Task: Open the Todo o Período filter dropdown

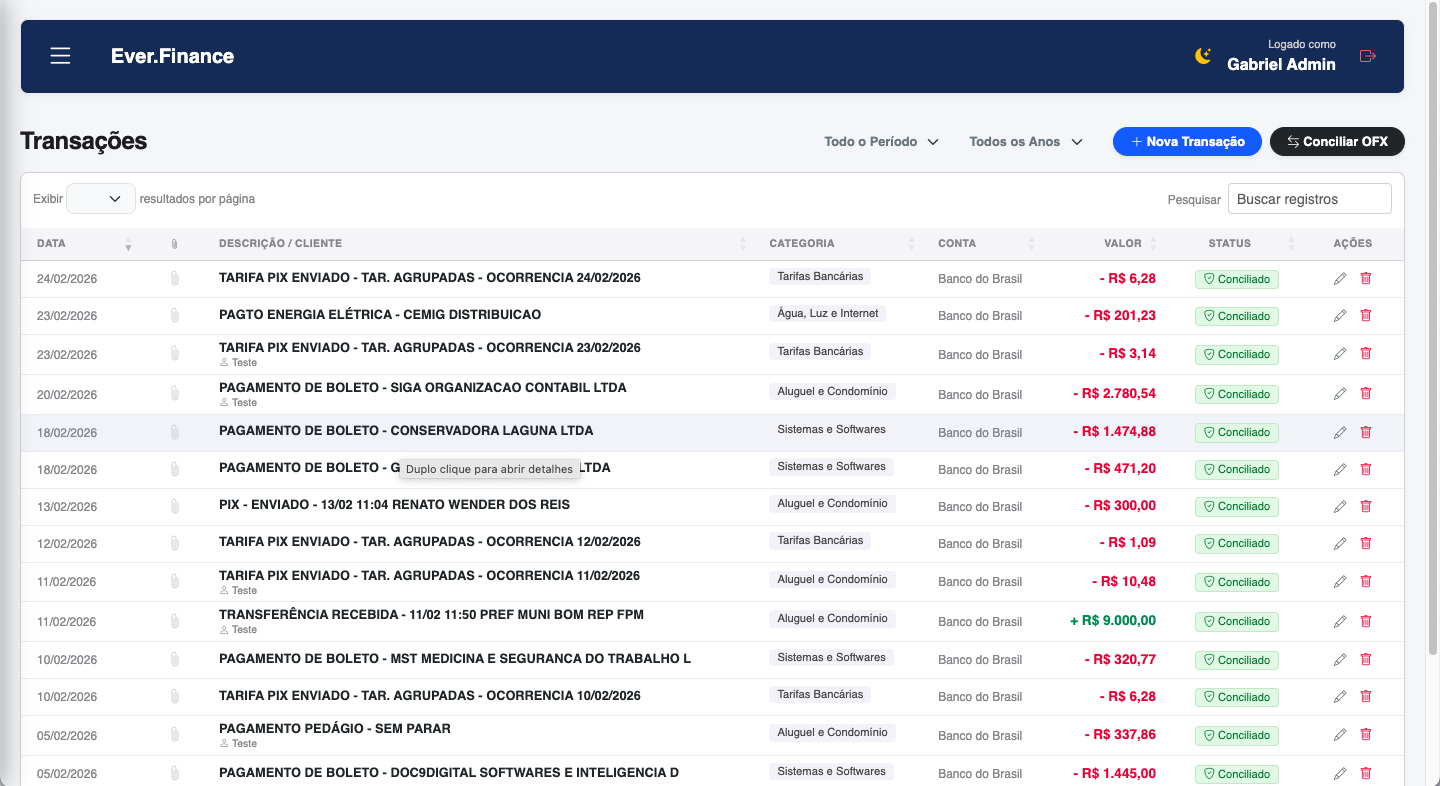Action: pyautogui.click(x=881, y=141)
